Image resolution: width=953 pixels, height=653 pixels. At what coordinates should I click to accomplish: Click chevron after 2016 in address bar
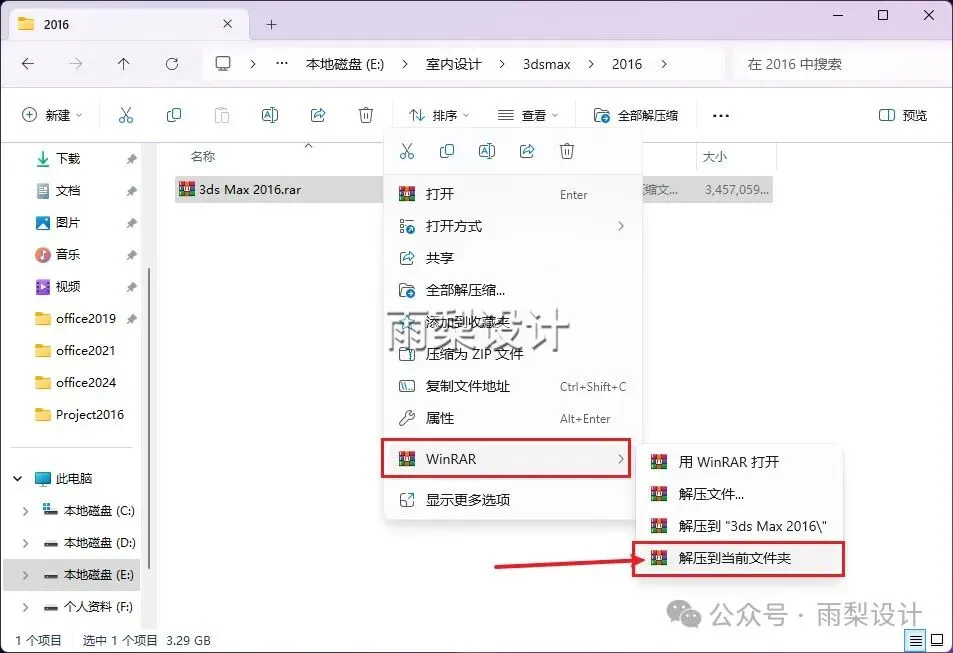(664, 64)
